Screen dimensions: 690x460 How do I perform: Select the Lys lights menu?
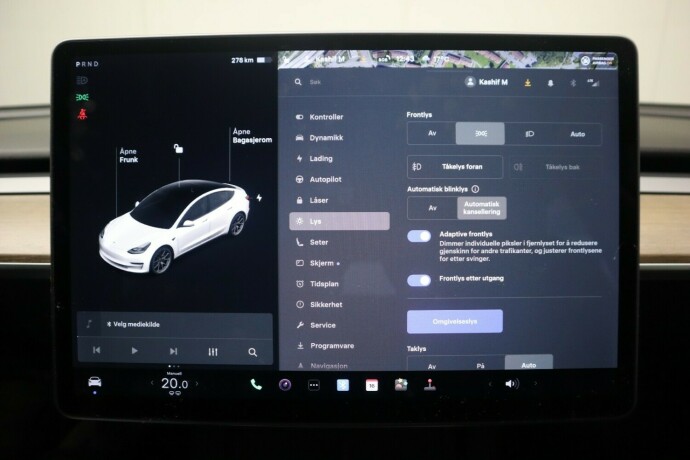[339, 221]
